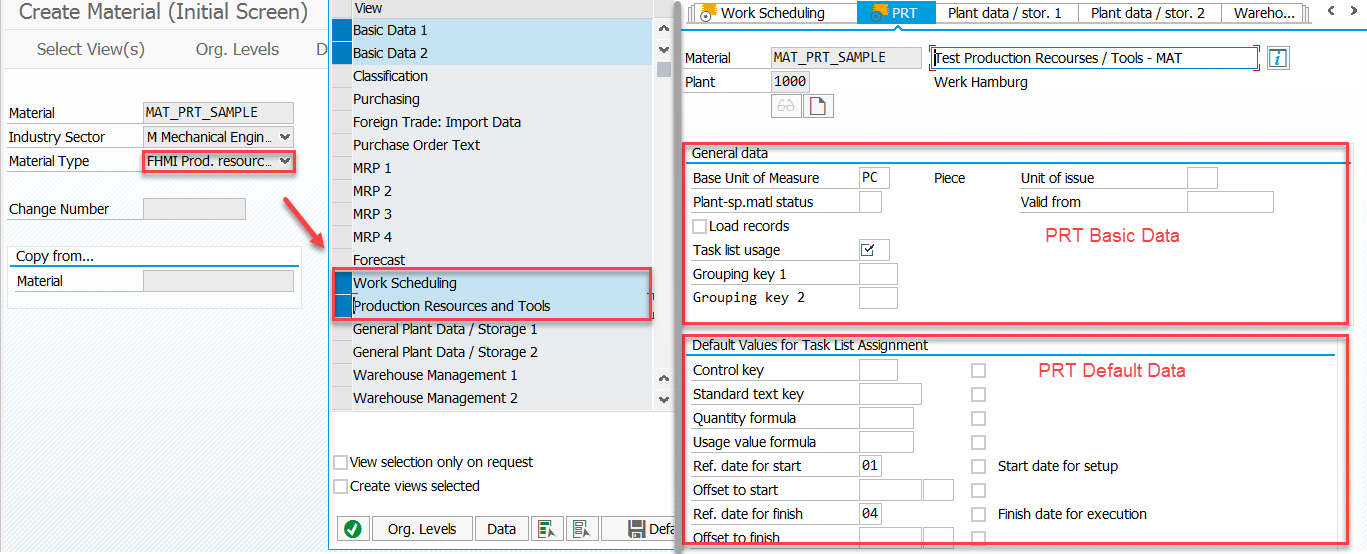Click the select all views icon

[x=545, y=529]
